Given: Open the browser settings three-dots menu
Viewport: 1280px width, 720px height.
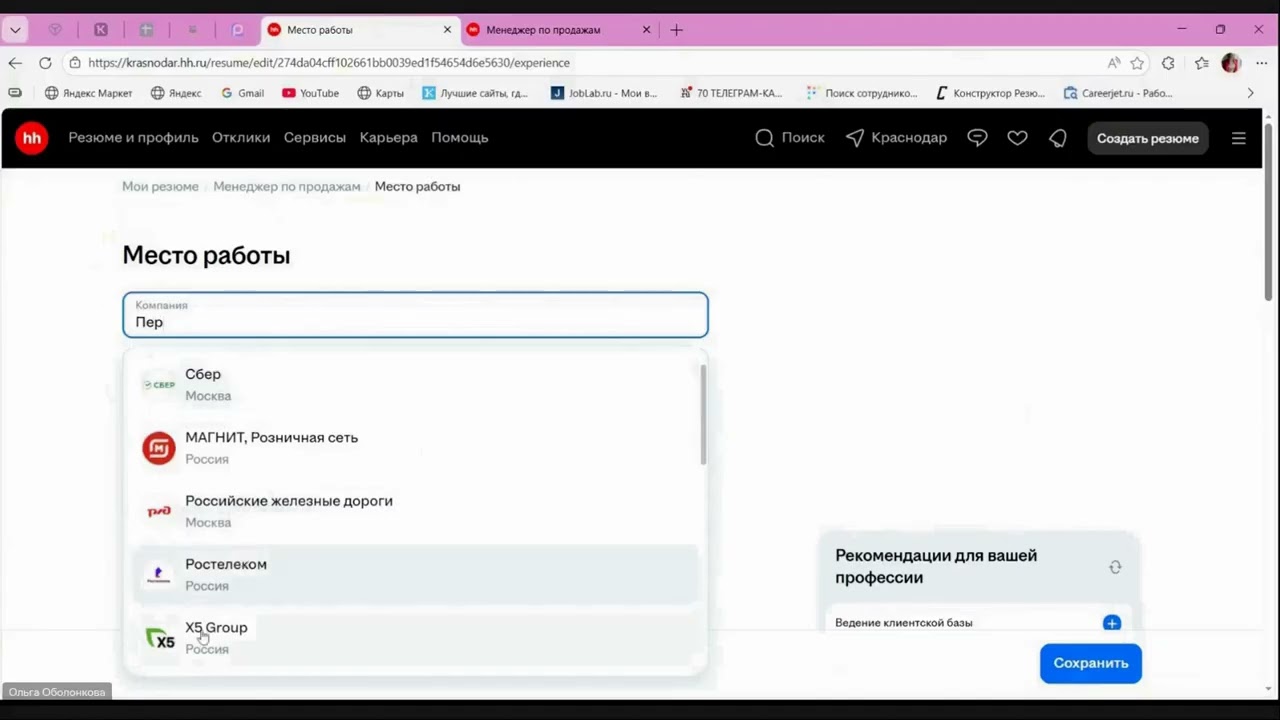Looking at the screenshot, I should tap(1261, 63).
